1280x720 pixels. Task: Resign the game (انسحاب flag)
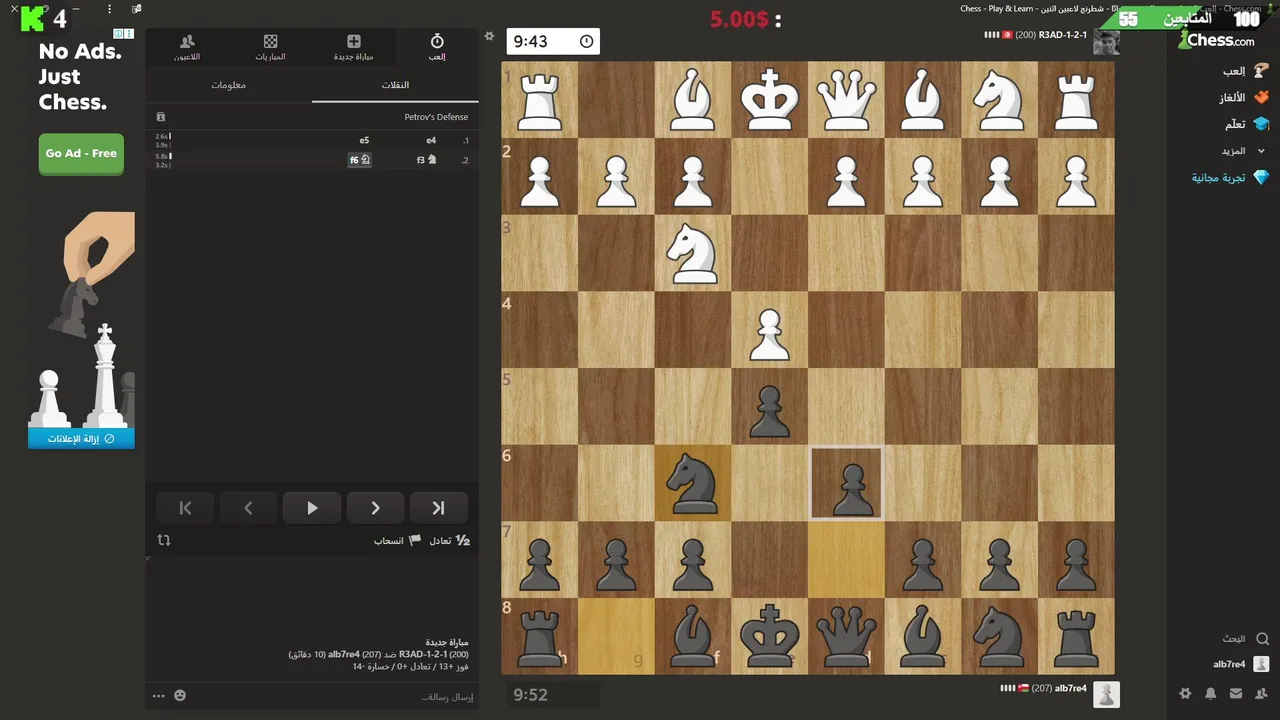point(397,540)
